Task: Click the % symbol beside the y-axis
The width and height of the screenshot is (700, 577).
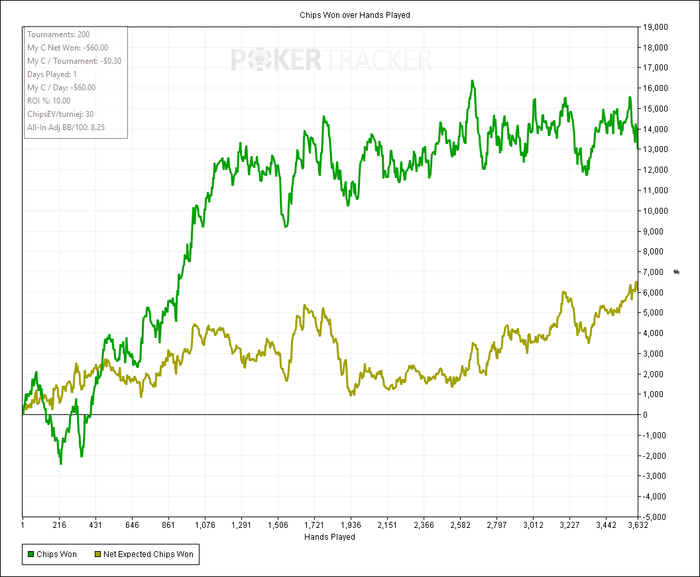Action: click(677, 272)
